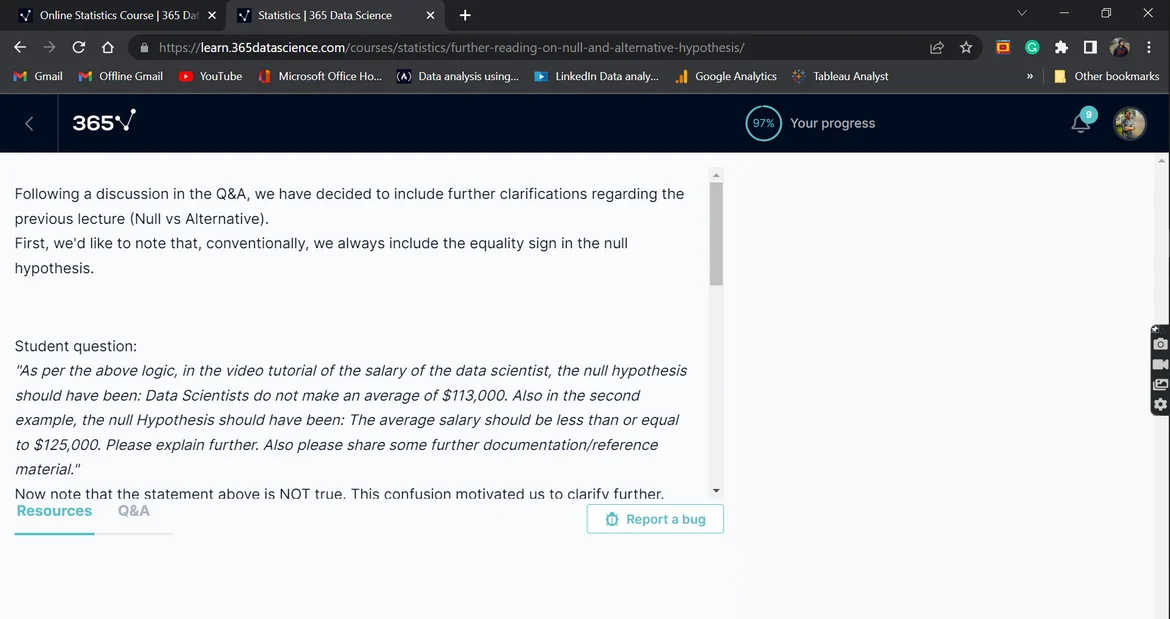Go back using the course back arrow
The height and width of the screenshot is (619, 1170).
[29, 123]
